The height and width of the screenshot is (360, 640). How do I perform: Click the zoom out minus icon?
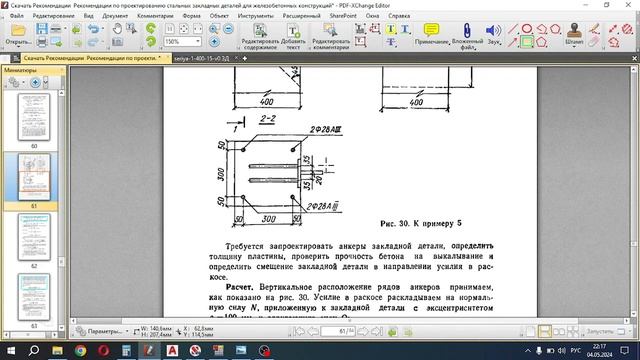[229, 29]
